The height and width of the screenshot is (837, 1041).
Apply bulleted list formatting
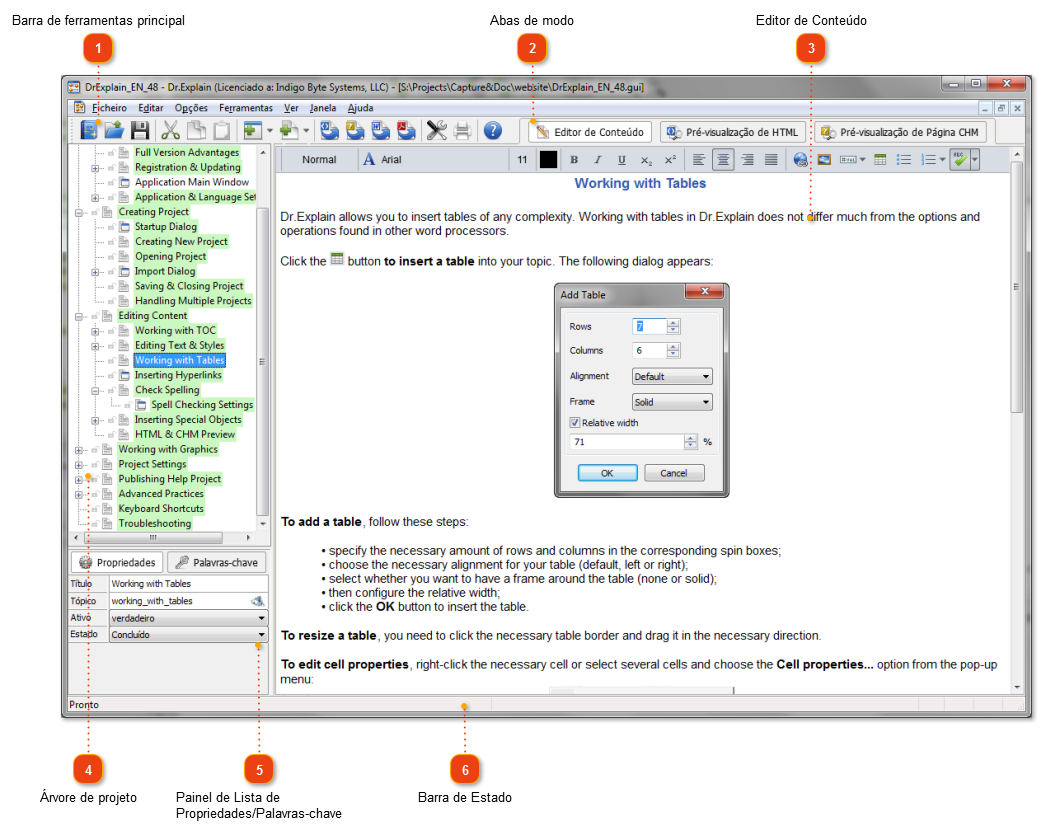(904, 160)
